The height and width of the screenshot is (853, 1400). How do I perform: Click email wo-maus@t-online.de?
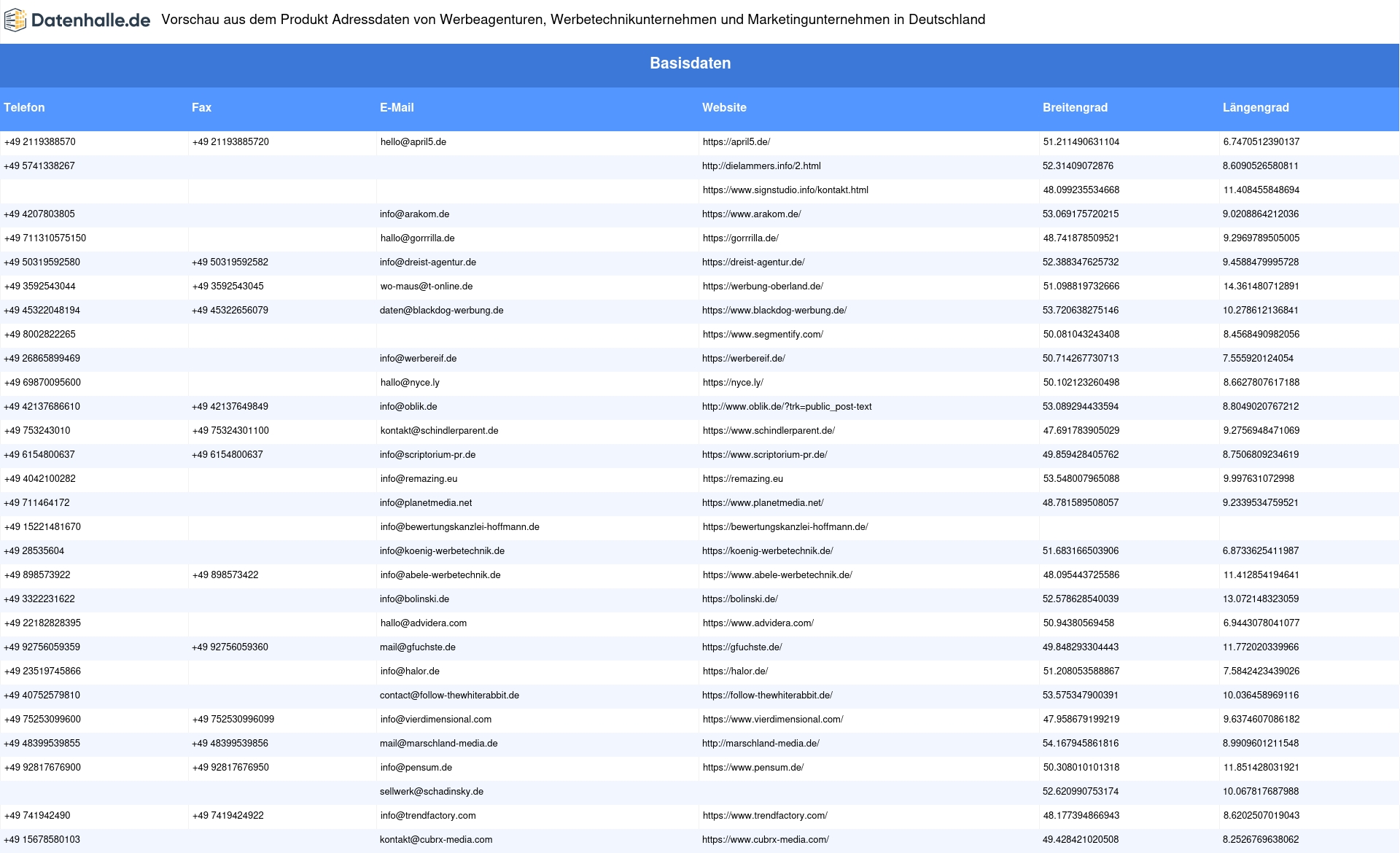(427, 287)
